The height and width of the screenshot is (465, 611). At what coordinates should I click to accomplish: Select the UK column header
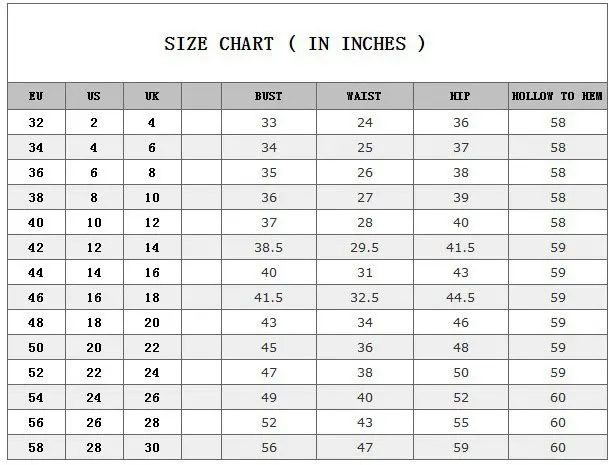coord(152,96)
